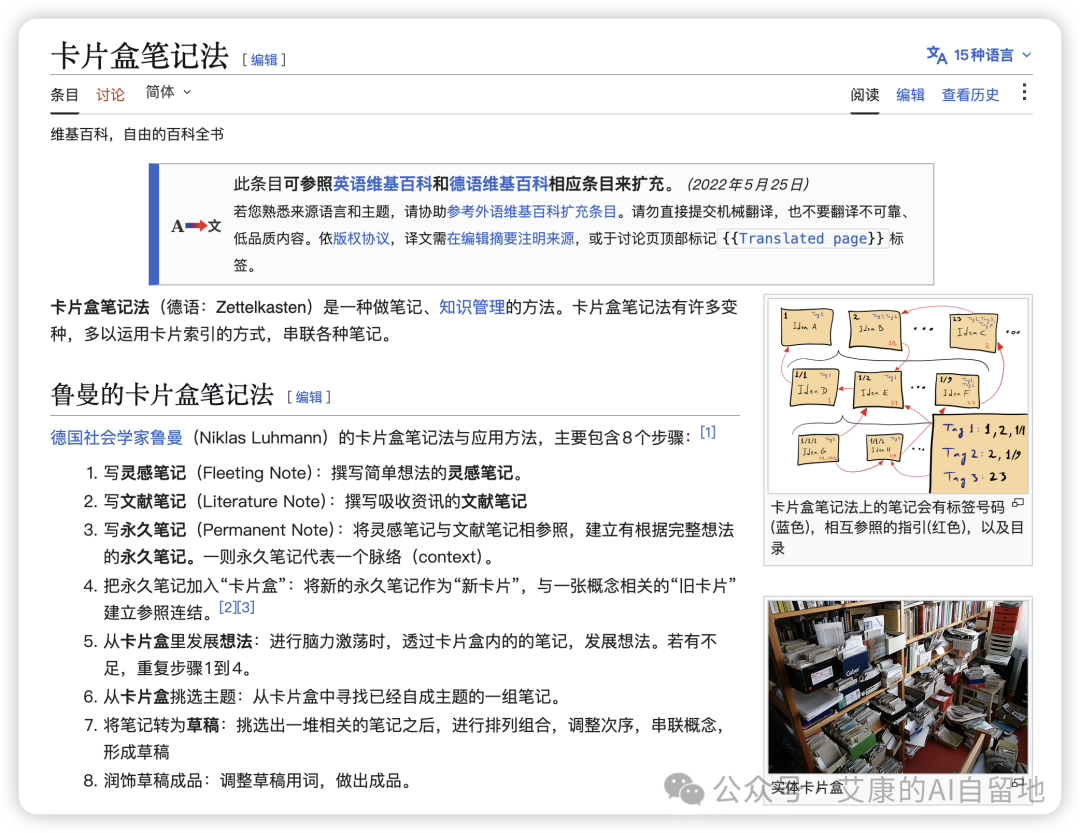
Task: Open the 15种语言 language selector
Action: tap(979, 55)
